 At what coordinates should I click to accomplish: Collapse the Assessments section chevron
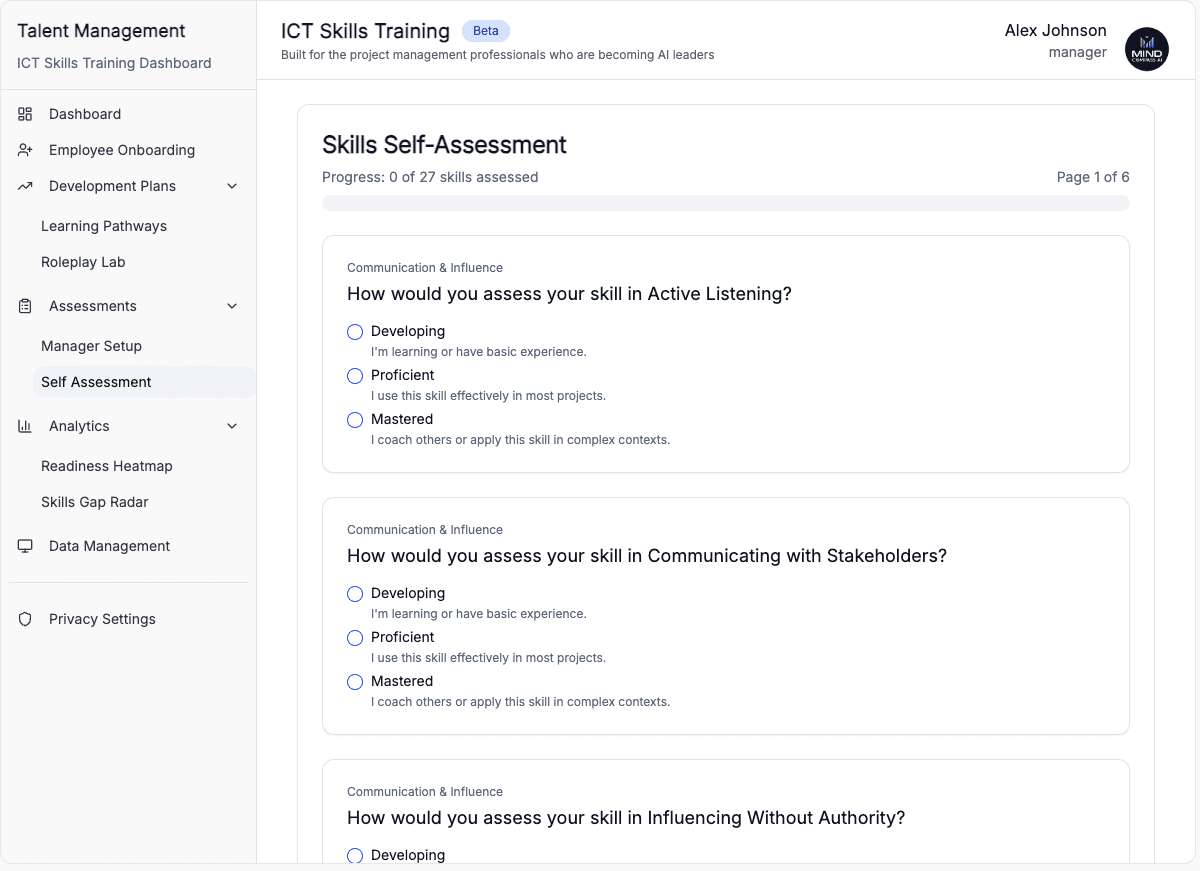coord(232,306)
